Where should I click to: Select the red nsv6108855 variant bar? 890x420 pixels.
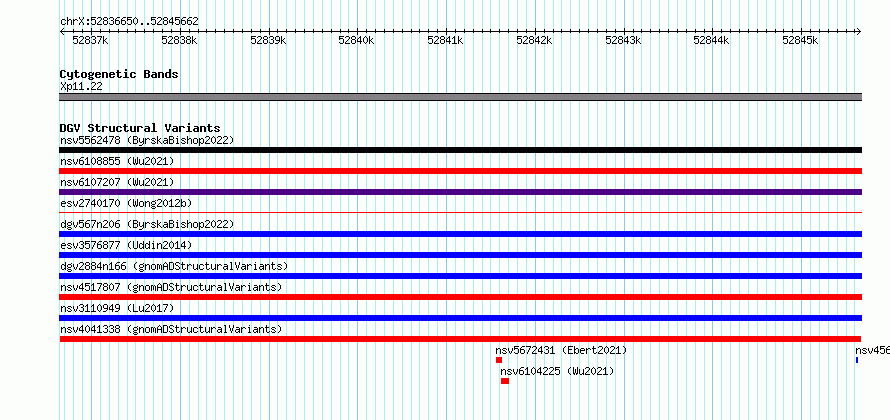(460, 171)
